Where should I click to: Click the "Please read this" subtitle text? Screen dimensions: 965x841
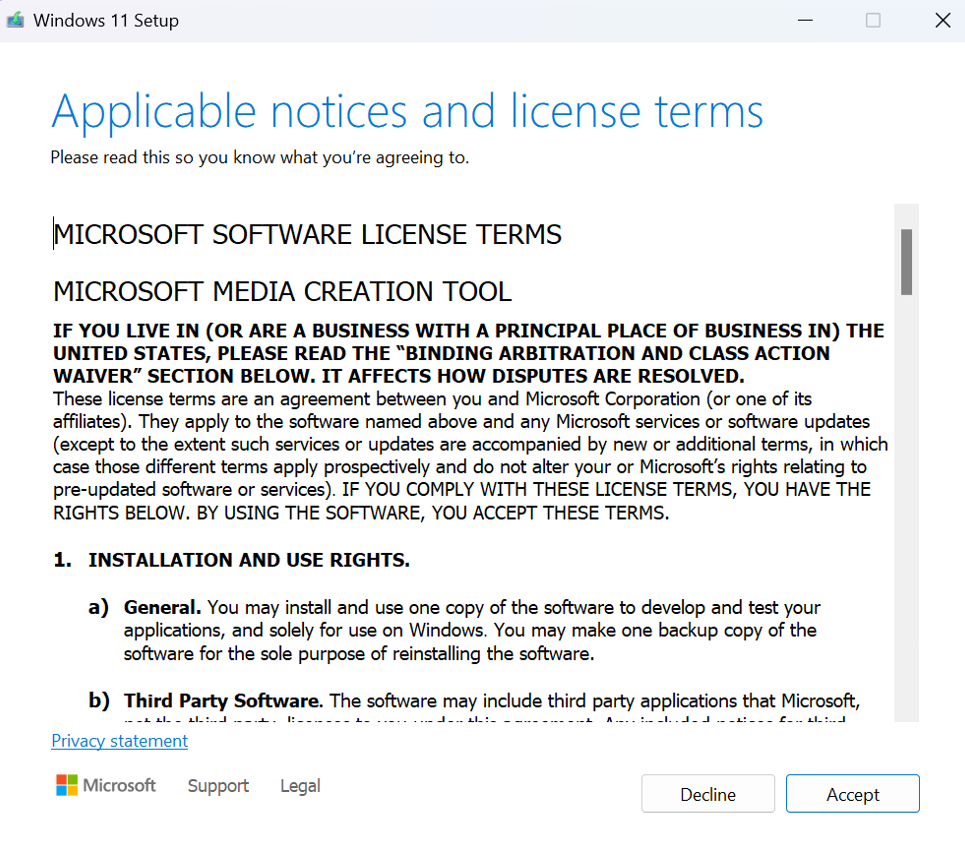[259, 157]
